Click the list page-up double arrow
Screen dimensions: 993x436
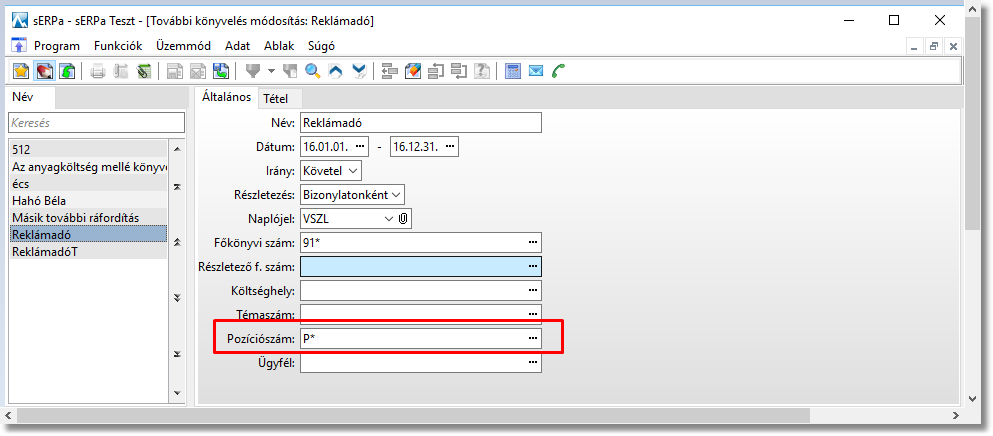(177, 242)
